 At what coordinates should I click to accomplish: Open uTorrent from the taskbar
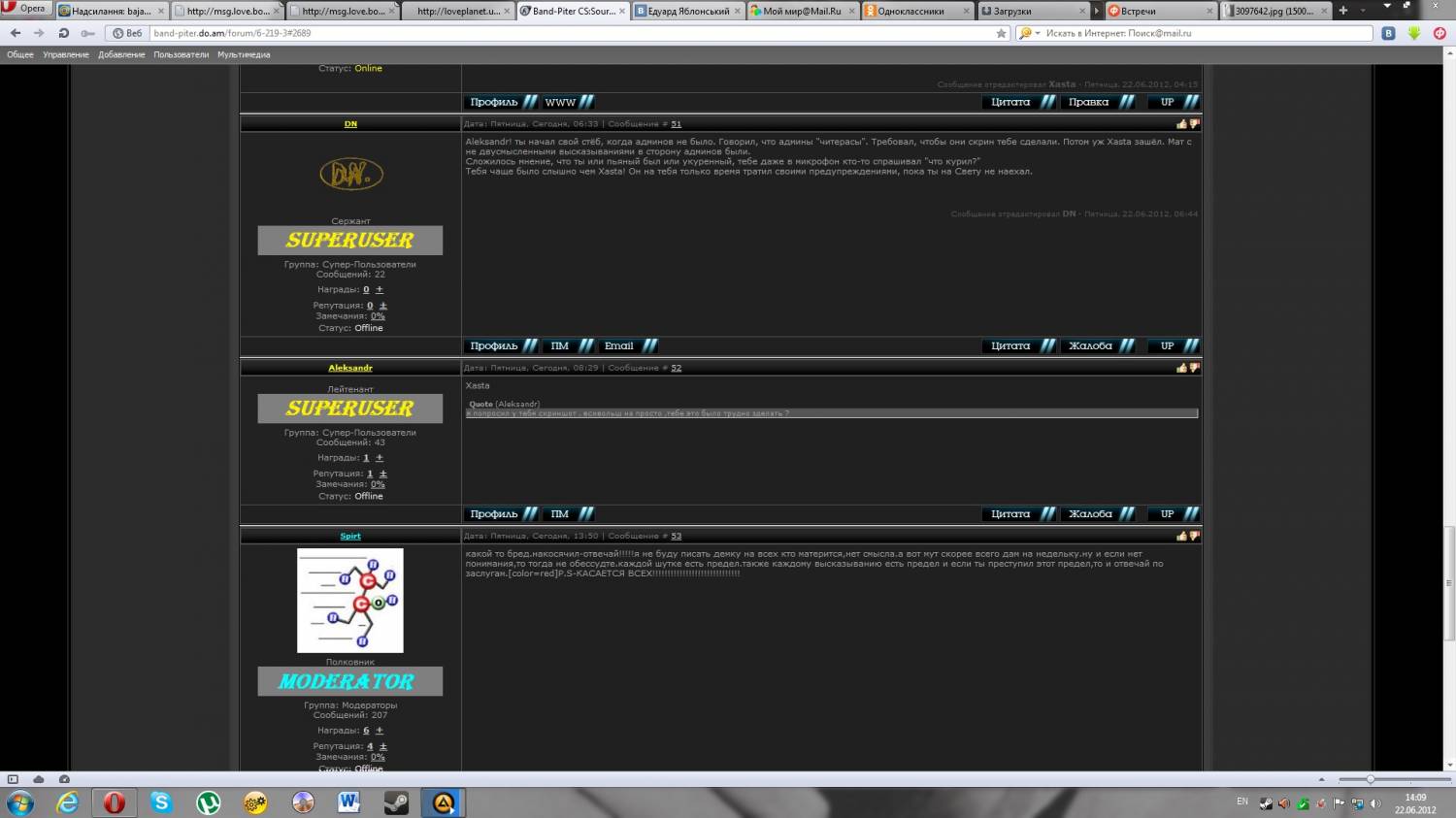point(209,803)
